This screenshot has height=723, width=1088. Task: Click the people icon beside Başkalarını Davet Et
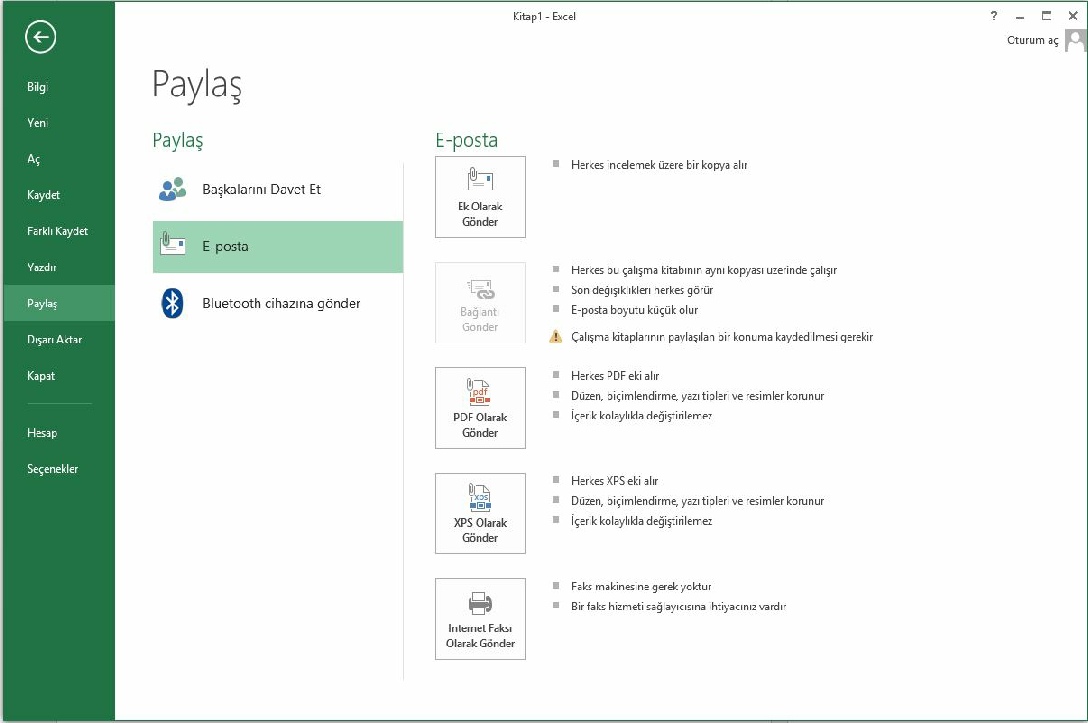coord(173,189)
